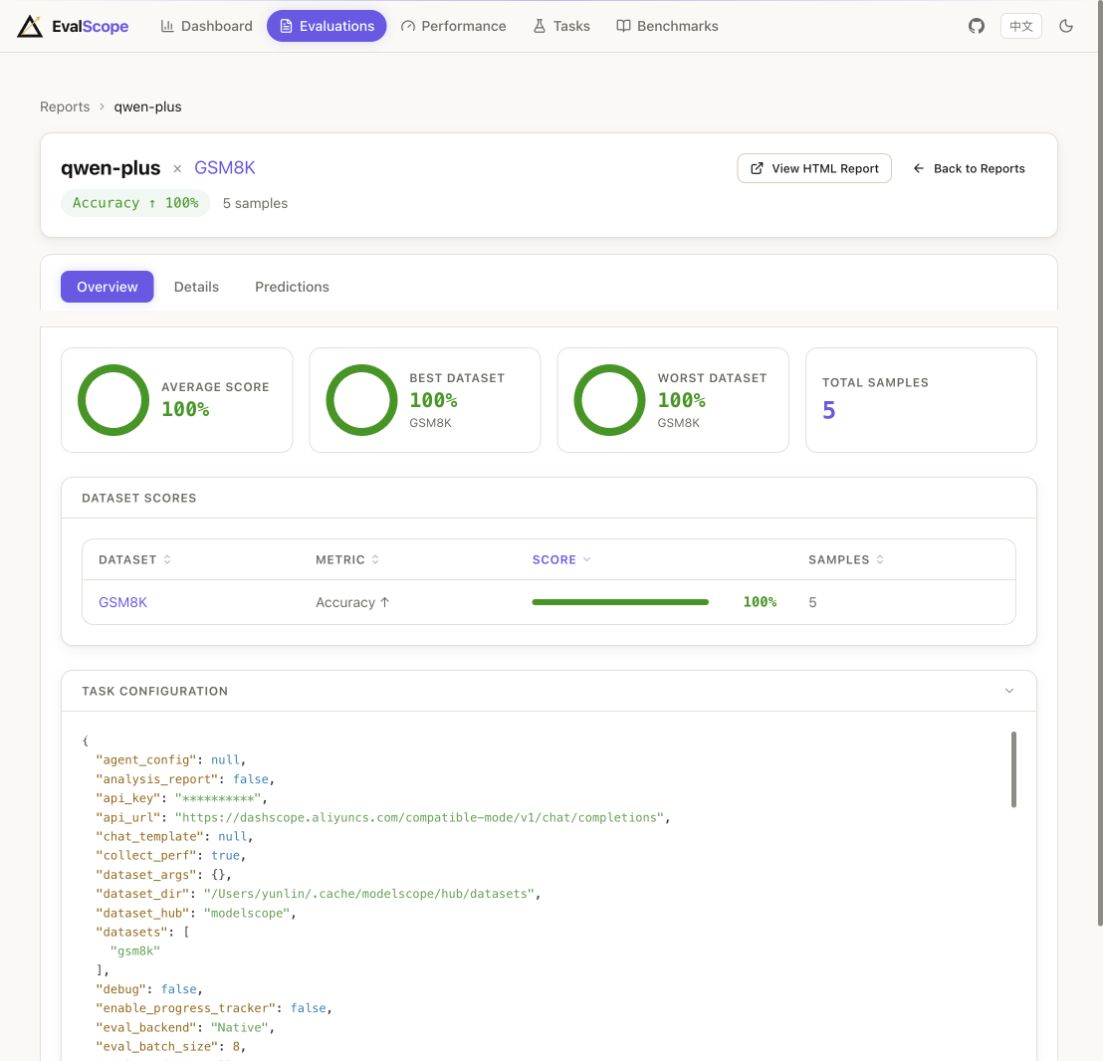
Task: Click the Dashboard bar chart icon
Action: 167,26
